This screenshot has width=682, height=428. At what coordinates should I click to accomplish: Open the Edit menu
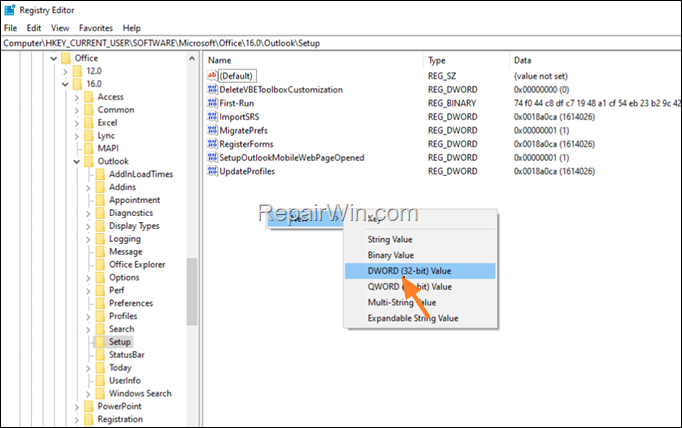click(34, 28)
